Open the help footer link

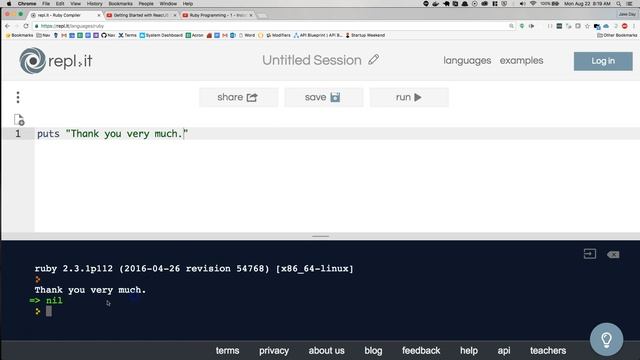pos(469,351)
